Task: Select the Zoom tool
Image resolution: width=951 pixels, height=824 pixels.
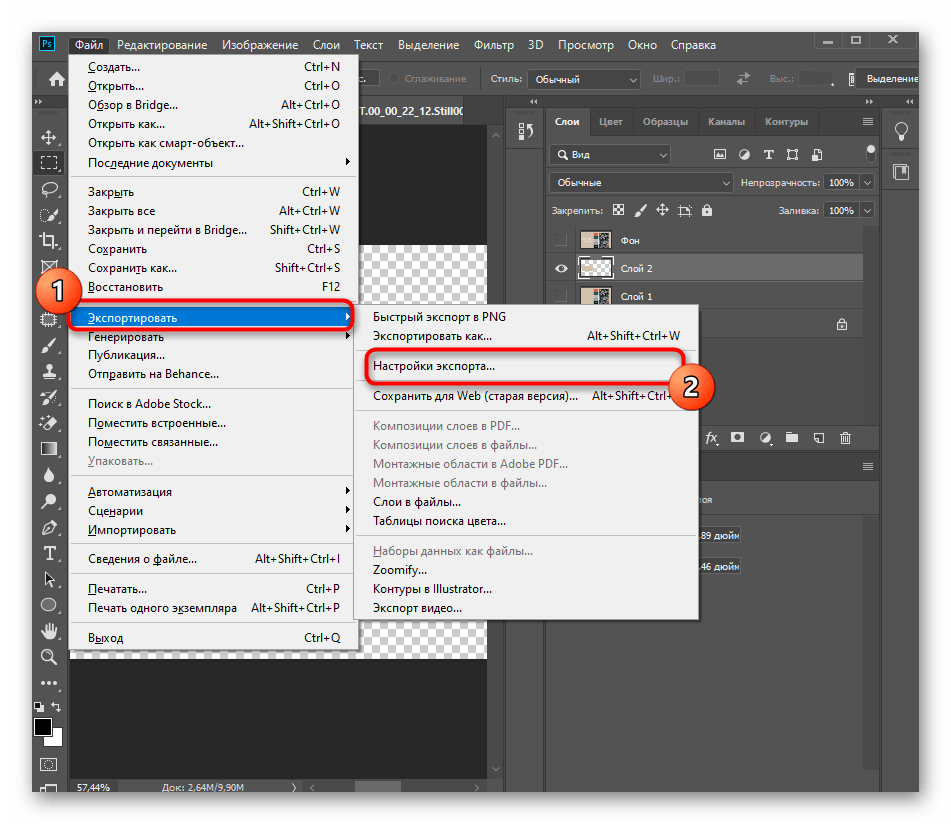Action: click(49, 657)
